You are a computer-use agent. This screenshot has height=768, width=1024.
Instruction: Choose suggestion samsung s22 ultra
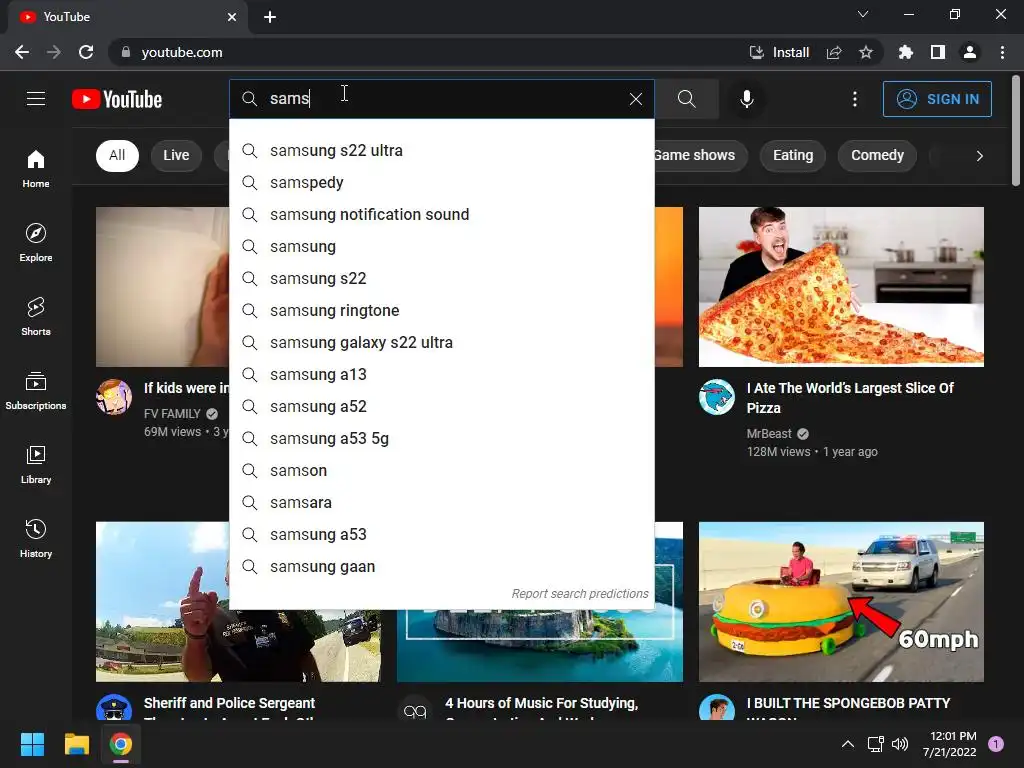pos(441,150)
